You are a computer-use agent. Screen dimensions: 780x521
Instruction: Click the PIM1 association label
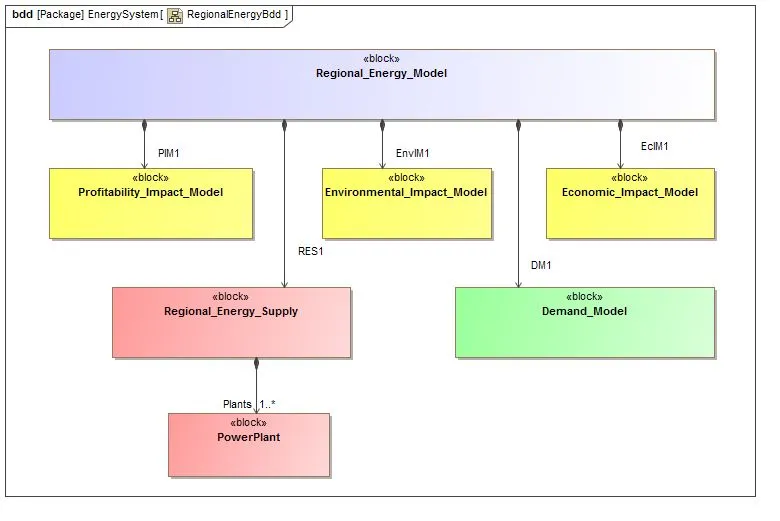click(x=168, y=153)
